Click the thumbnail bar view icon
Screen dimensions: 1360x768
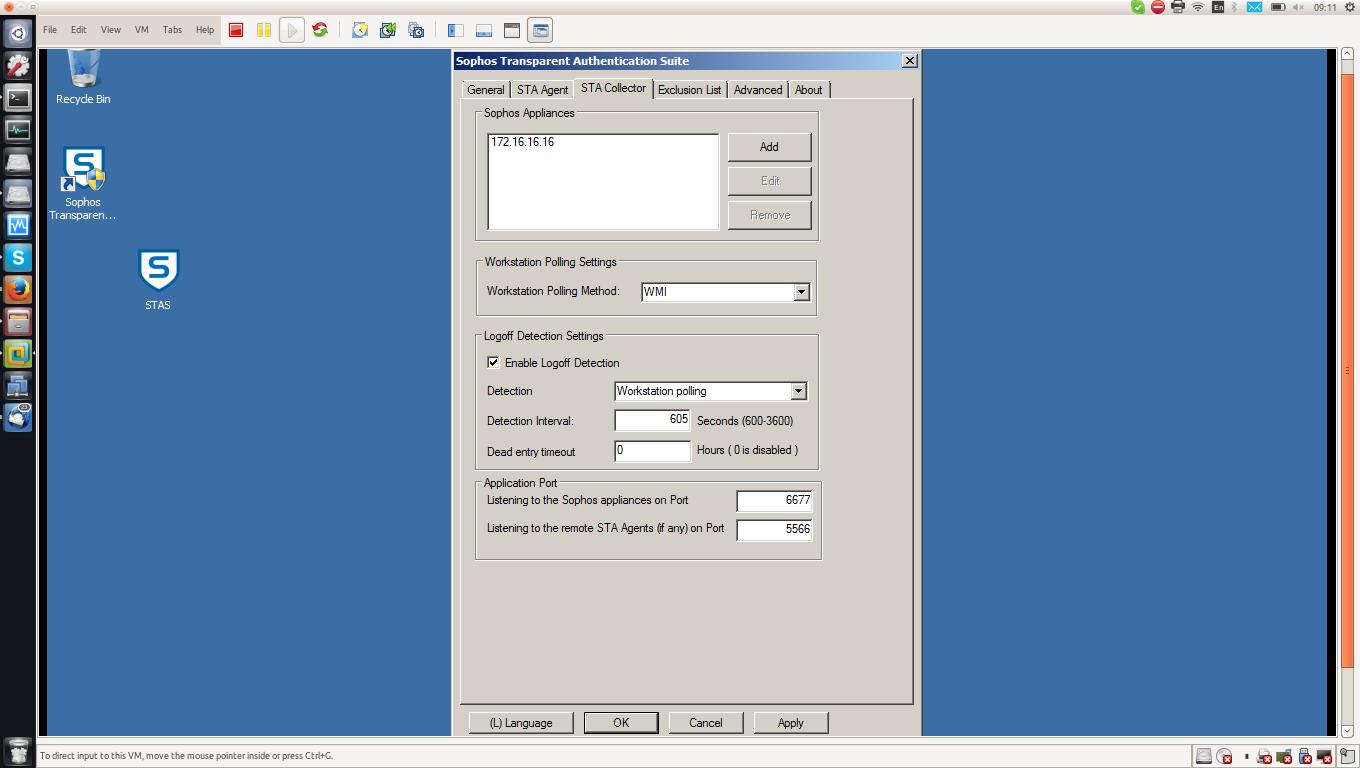click(484, 30)
